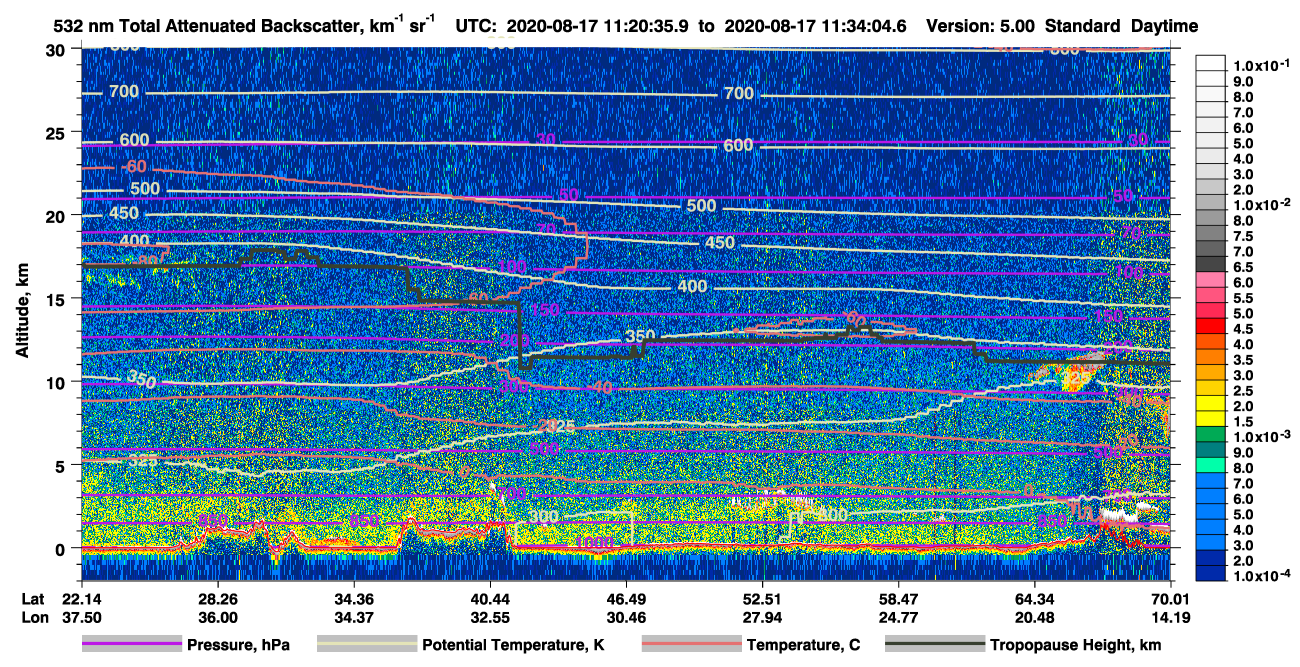Click the longitude value '32.55'
This screenshot has height=667, width=1300.
pyautogui.click(x=489, y=618)
